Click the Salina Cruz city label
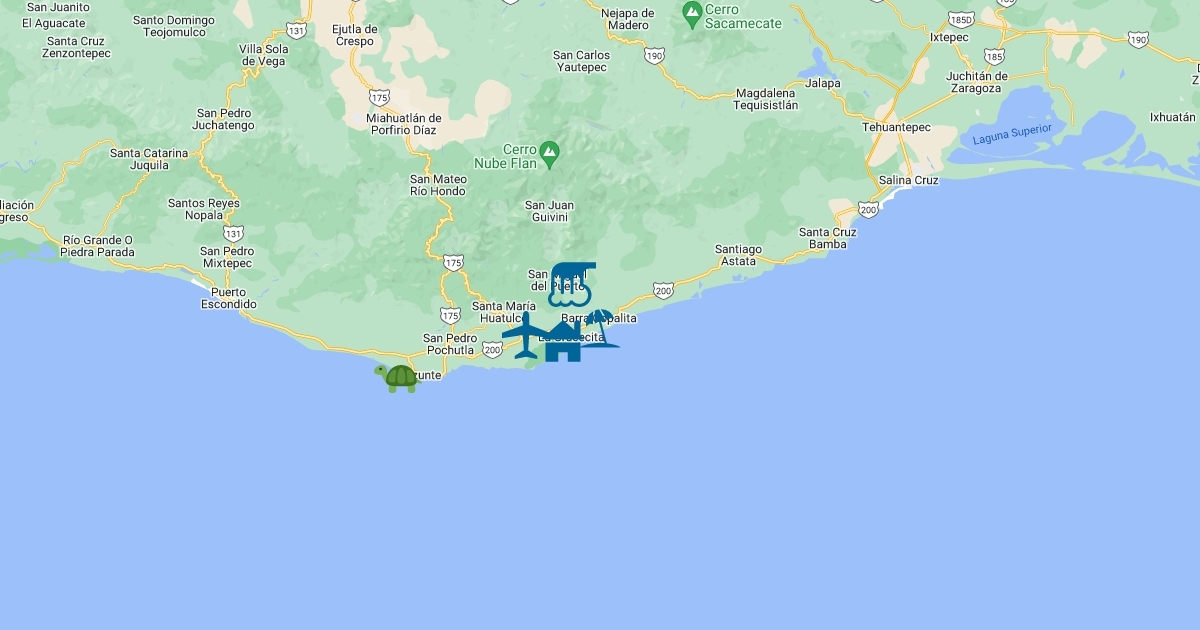This screenshot has width=1200, height=630. coord(908,180)
